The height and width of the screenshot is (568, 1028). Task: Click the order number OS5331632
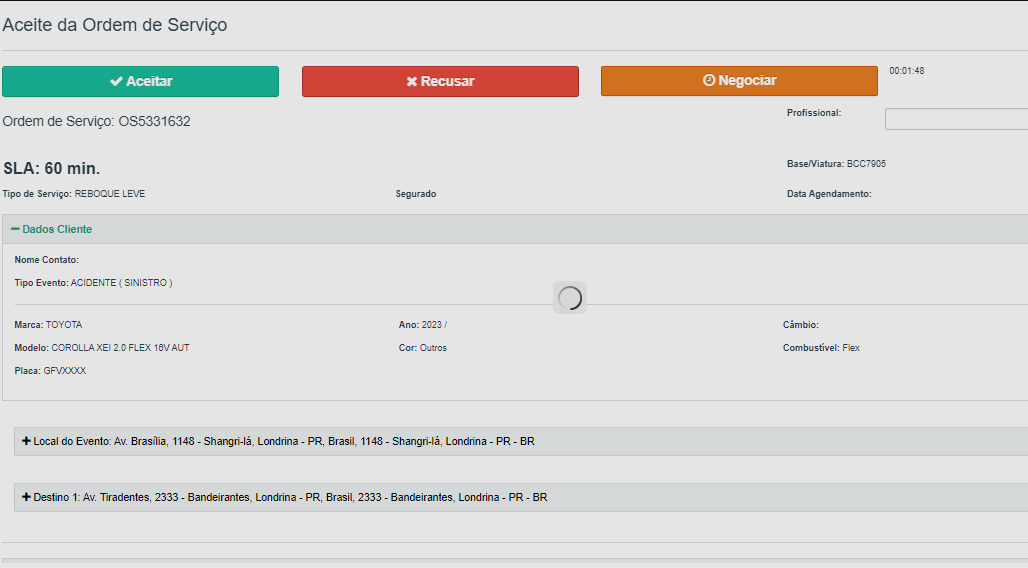tap(155, 121)
